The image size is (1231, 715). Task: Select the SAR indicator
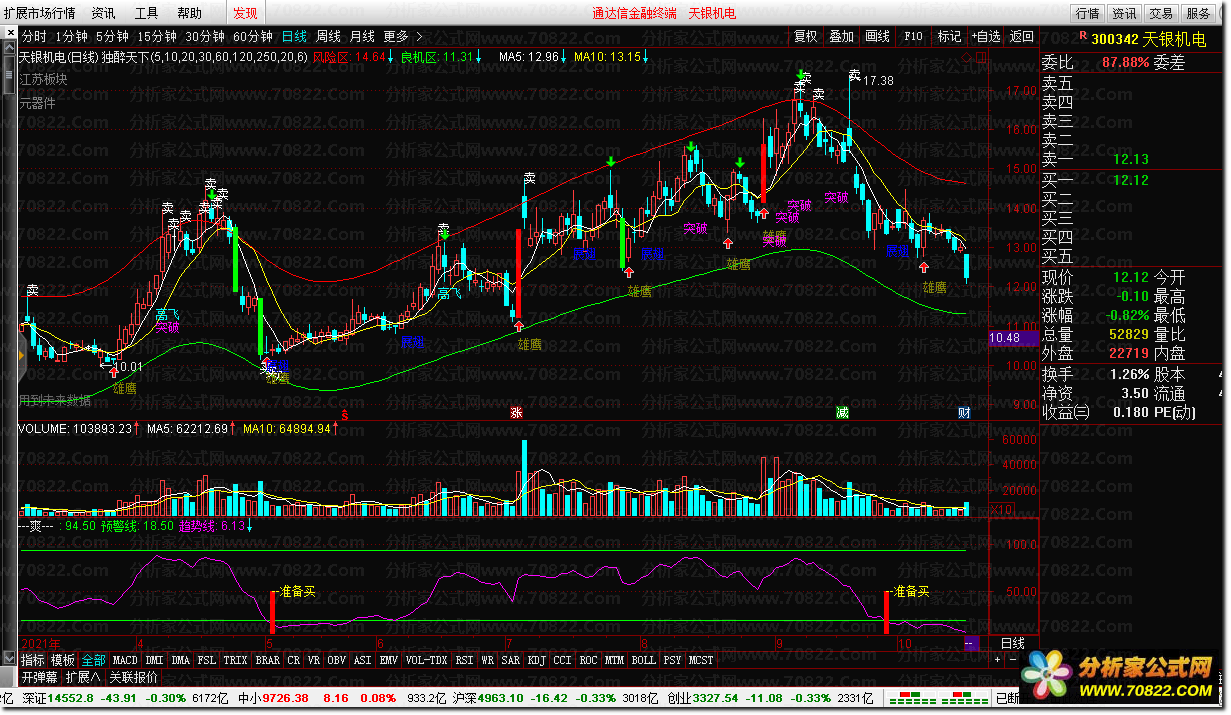(510, 661)
